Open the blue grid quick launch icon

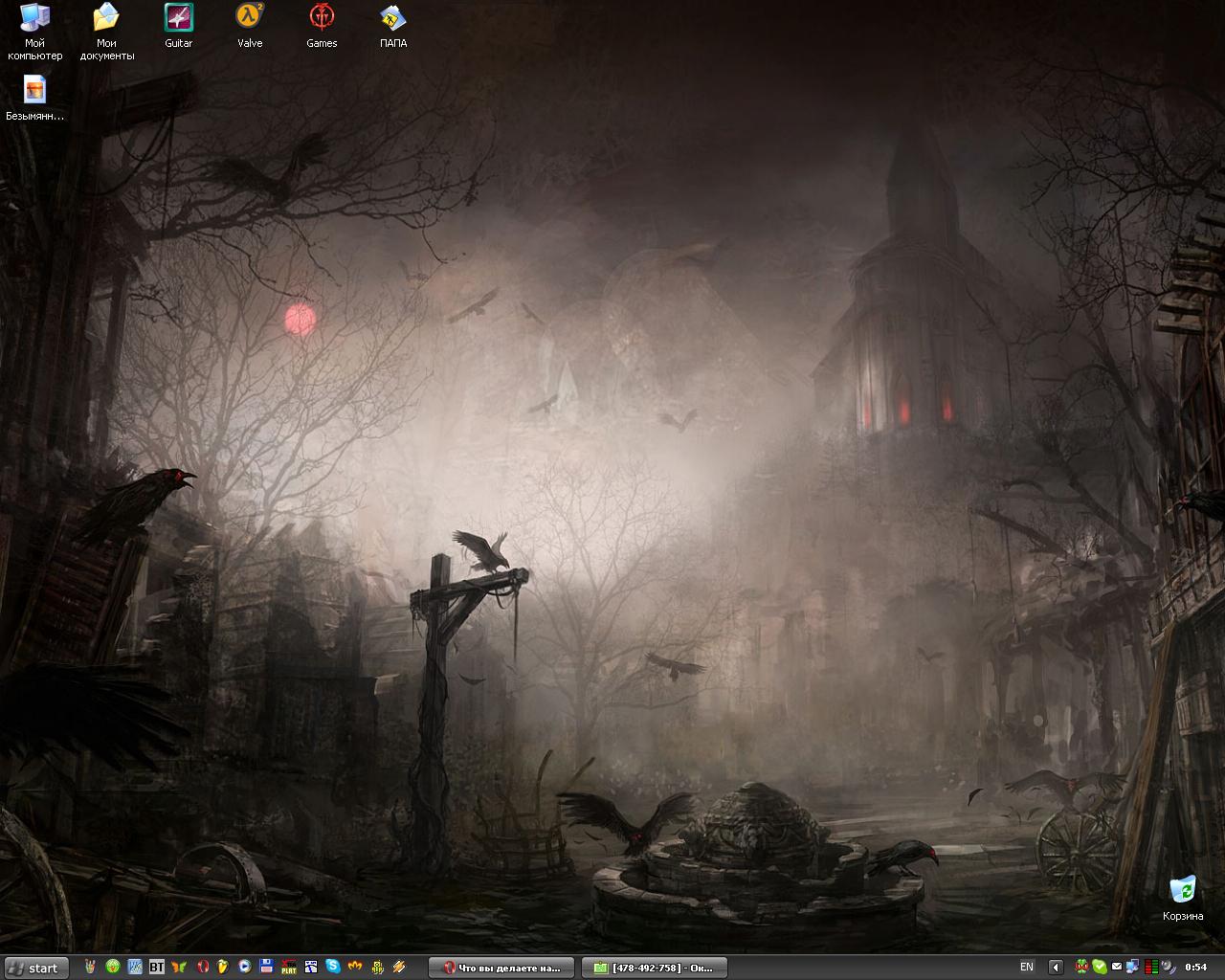(x=135, y=967)
